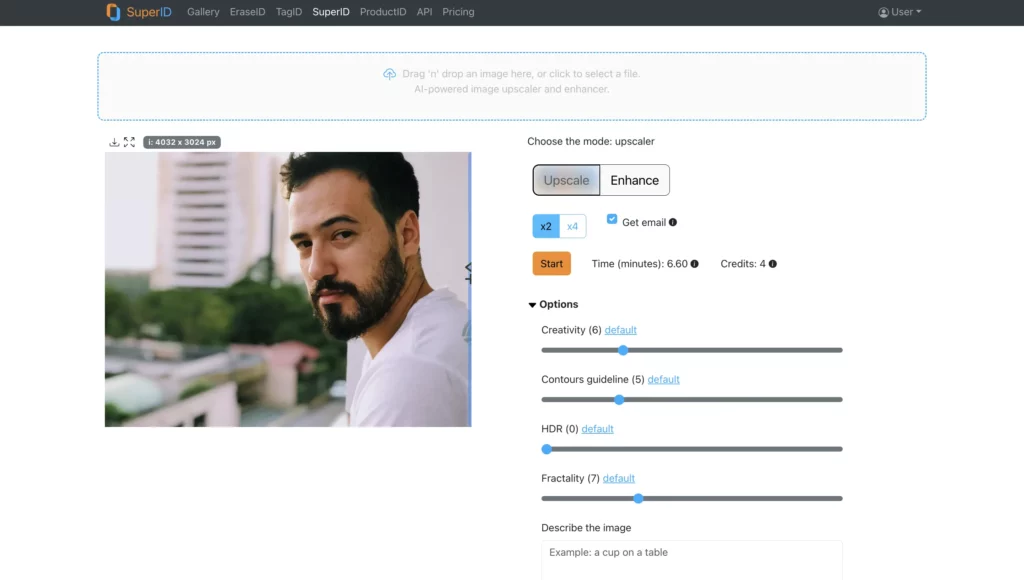
Task: Click the SuperID logo in the navbar
Action: click(135, 11)
